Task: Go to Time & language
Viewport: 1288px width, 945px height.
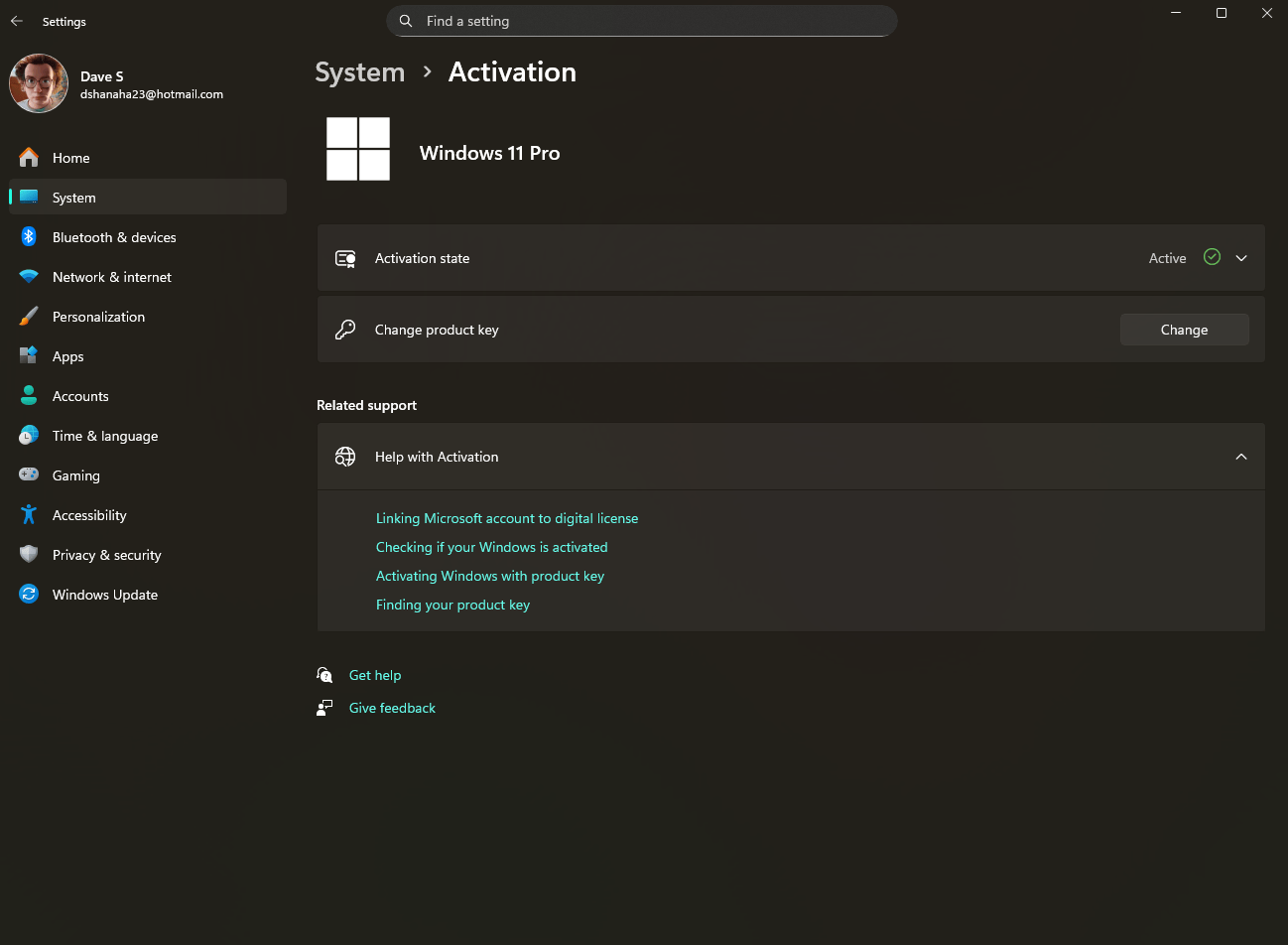Action: point(148,436)
